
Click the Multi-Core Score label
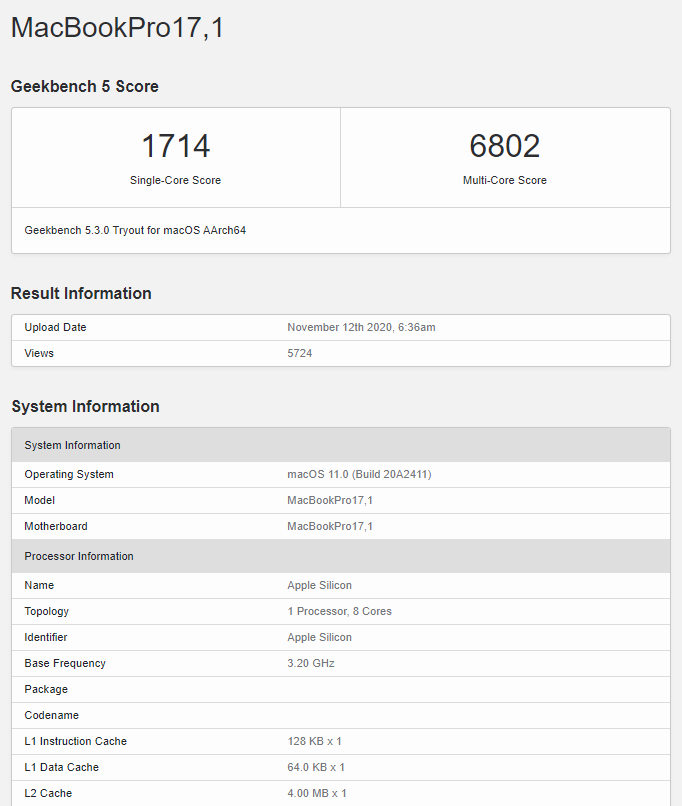pos(505,180)
